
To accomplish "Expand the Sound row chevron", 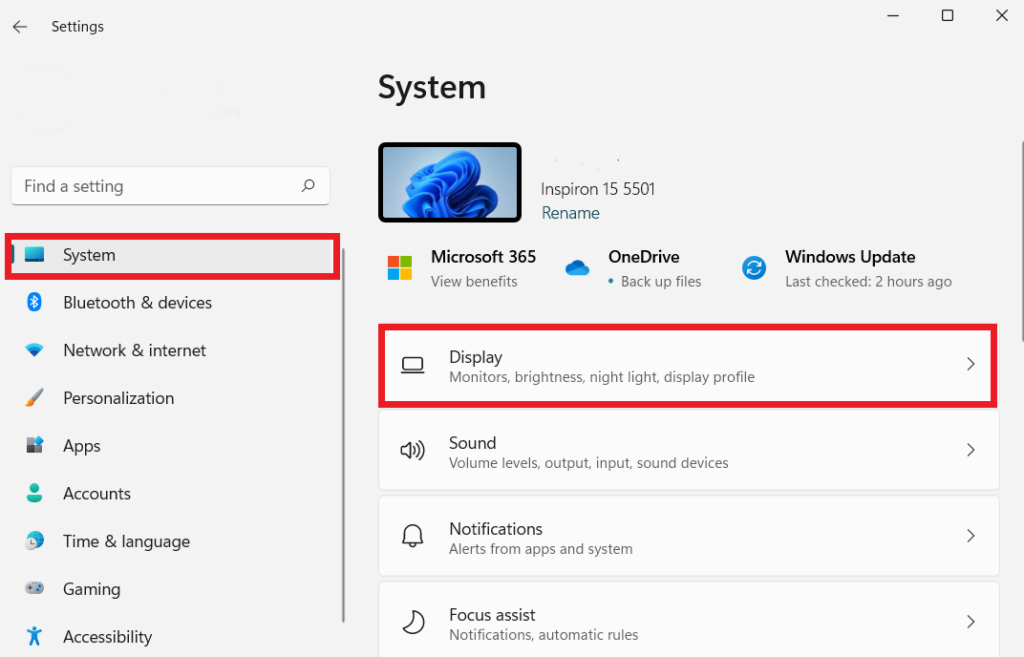I will (x=970, y=450).
